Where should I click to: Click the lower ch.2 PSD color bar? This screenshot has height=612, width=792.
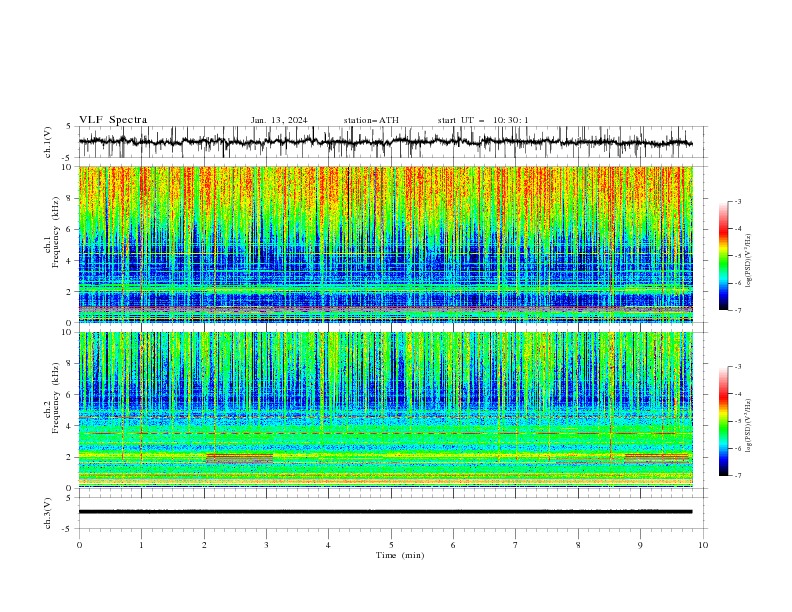(723, 421)
